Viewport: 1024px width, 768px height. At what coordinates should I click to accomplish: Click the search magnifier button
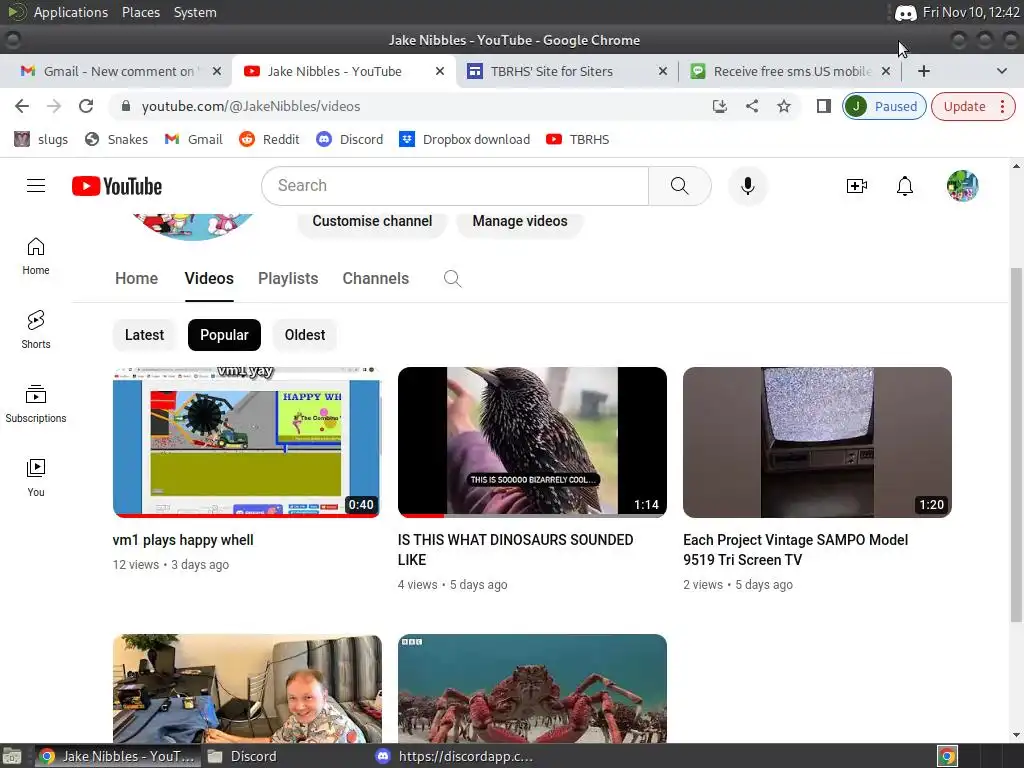pyautogui.click(x=680, y=186)
